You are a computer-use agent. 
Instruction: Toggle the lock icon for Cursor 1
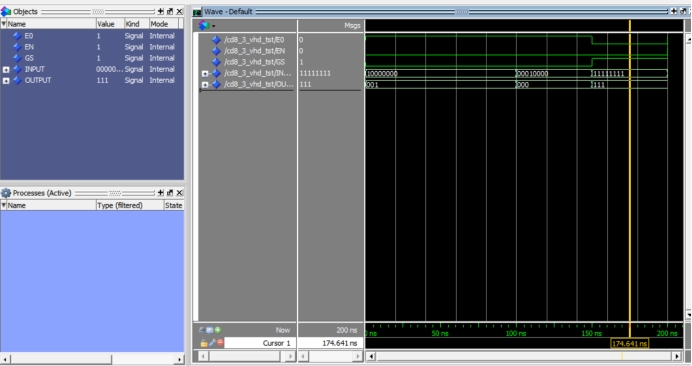[204, 343]
